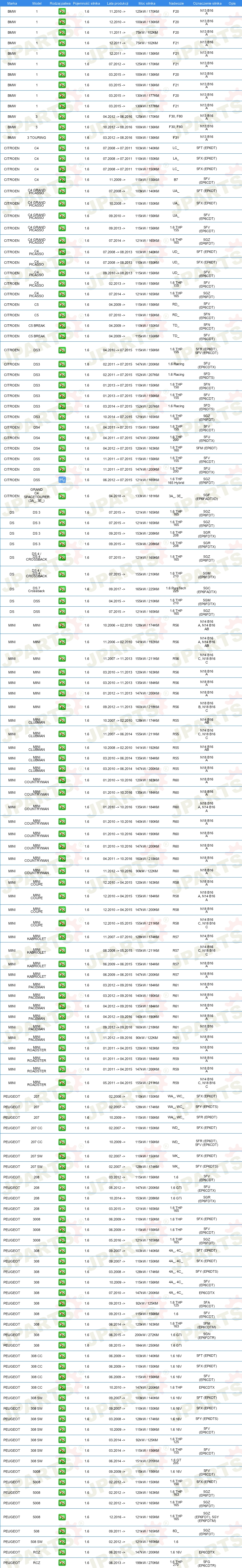The height and width of the screenshot is (1568, 242).
Task: Click engine code '5GF (EP6FADTXD)'
Action: (207, 496)
